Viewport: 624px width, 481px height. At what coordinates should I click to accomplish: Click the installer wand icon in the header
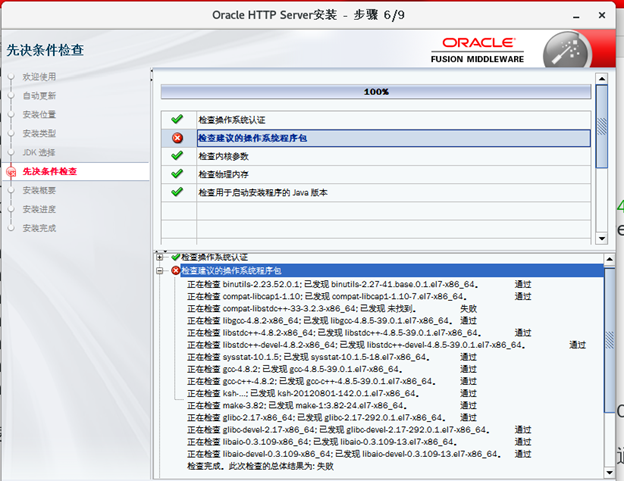pyautogui.click(x=566, y=52)
